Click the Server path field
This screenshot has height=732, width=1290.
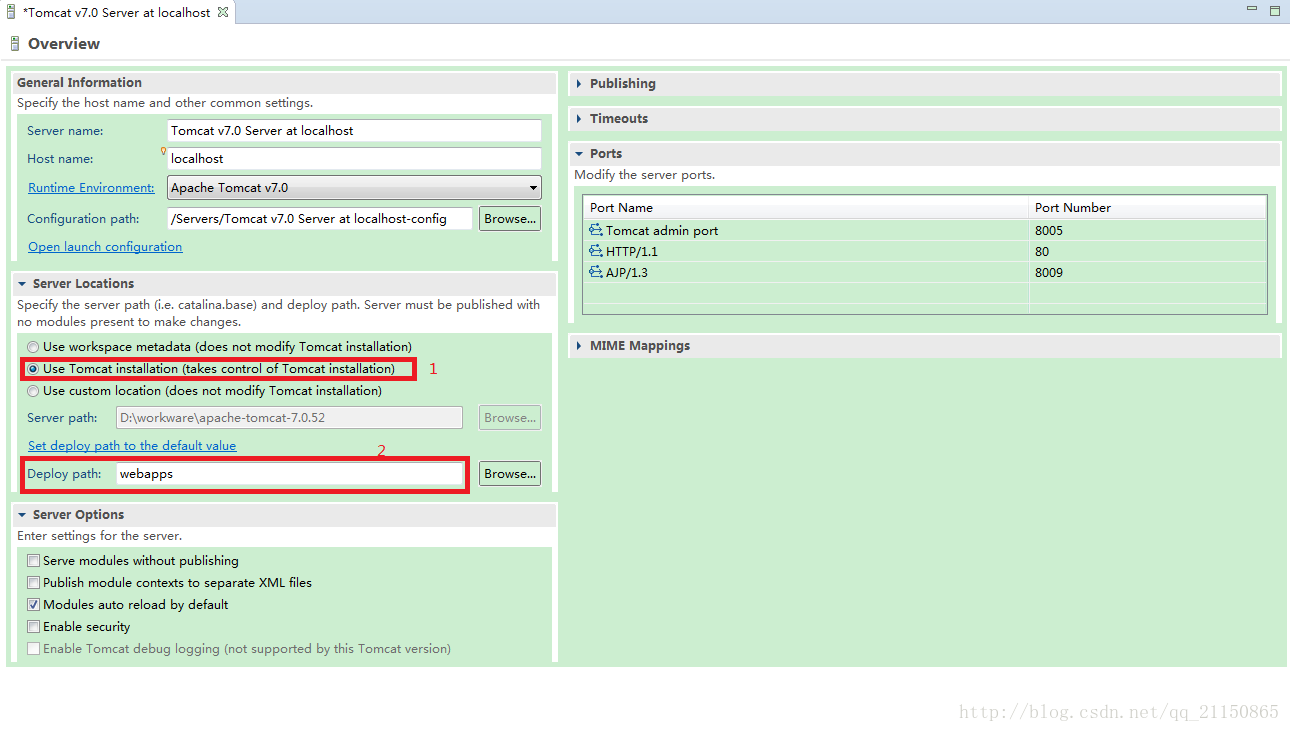tap(289, 418)
